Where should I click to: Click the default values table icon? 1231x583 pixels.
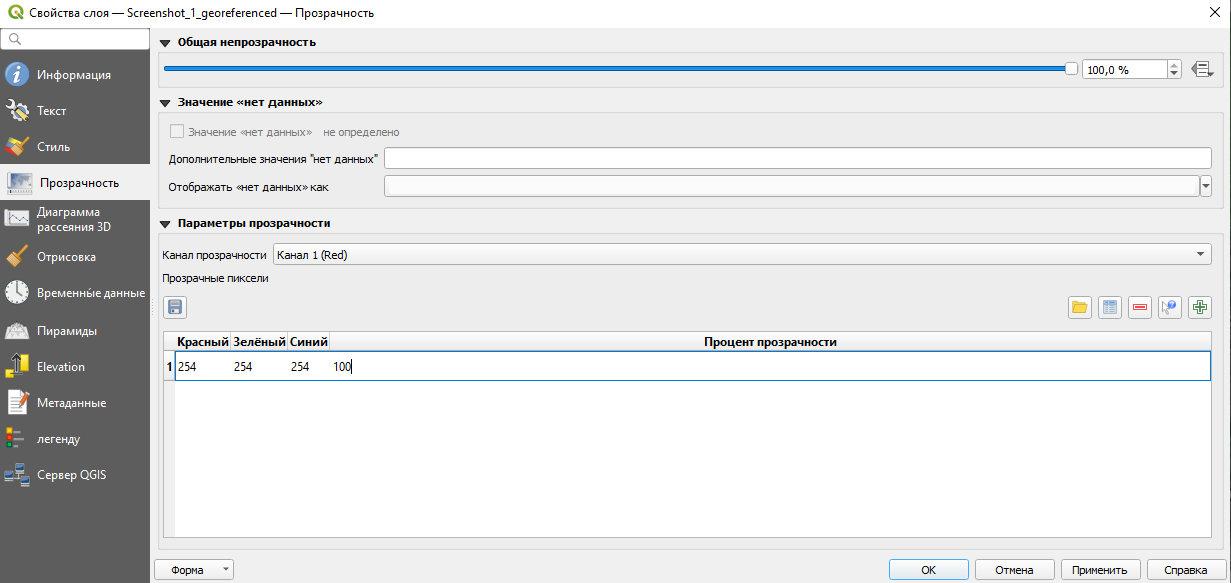tap(1109, 307)
